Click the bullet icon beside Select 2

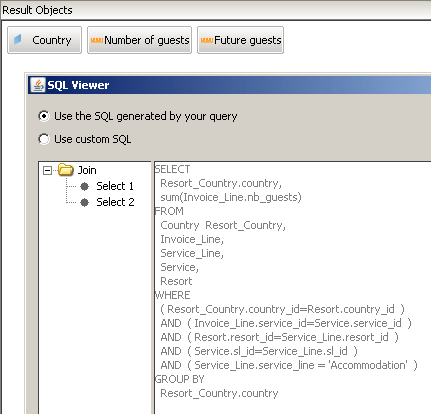85,202
